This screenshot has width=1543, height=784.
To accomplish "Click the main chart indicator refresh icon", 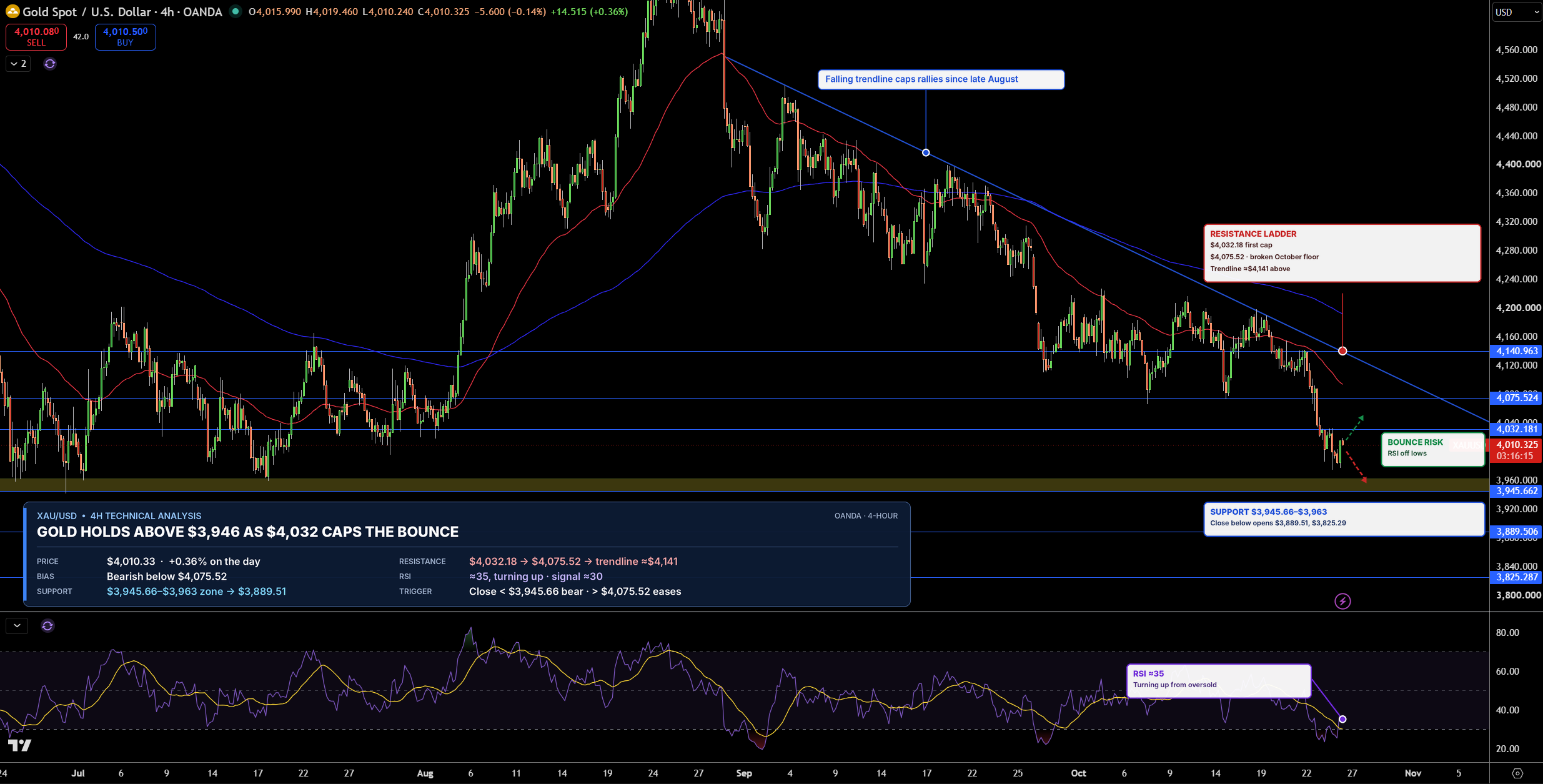I will click(50, 64).
